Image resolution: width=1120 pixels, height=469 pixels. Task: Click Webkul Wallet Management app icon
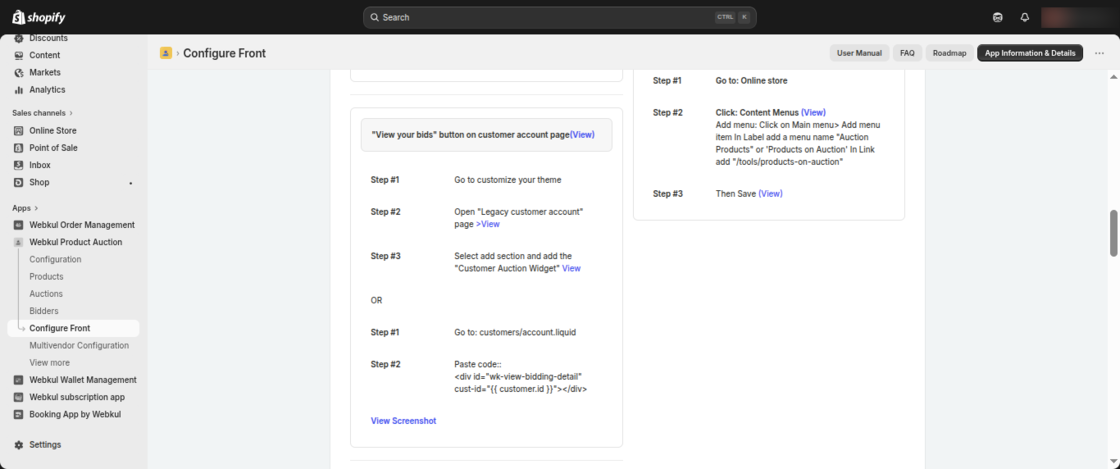[19, 380]
